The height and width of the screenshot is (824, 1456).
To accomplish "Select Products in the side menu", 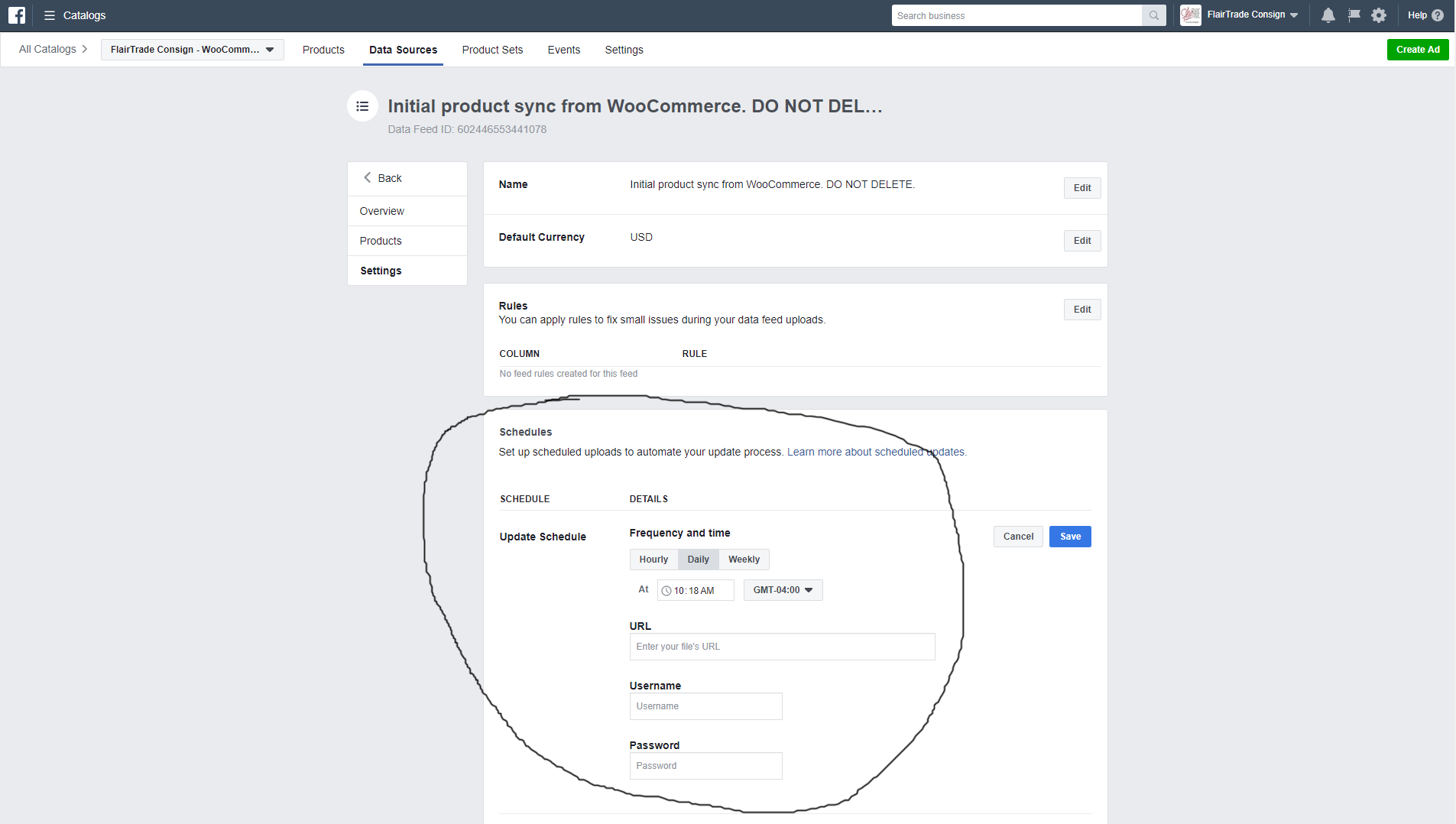I will pos(407,241).
